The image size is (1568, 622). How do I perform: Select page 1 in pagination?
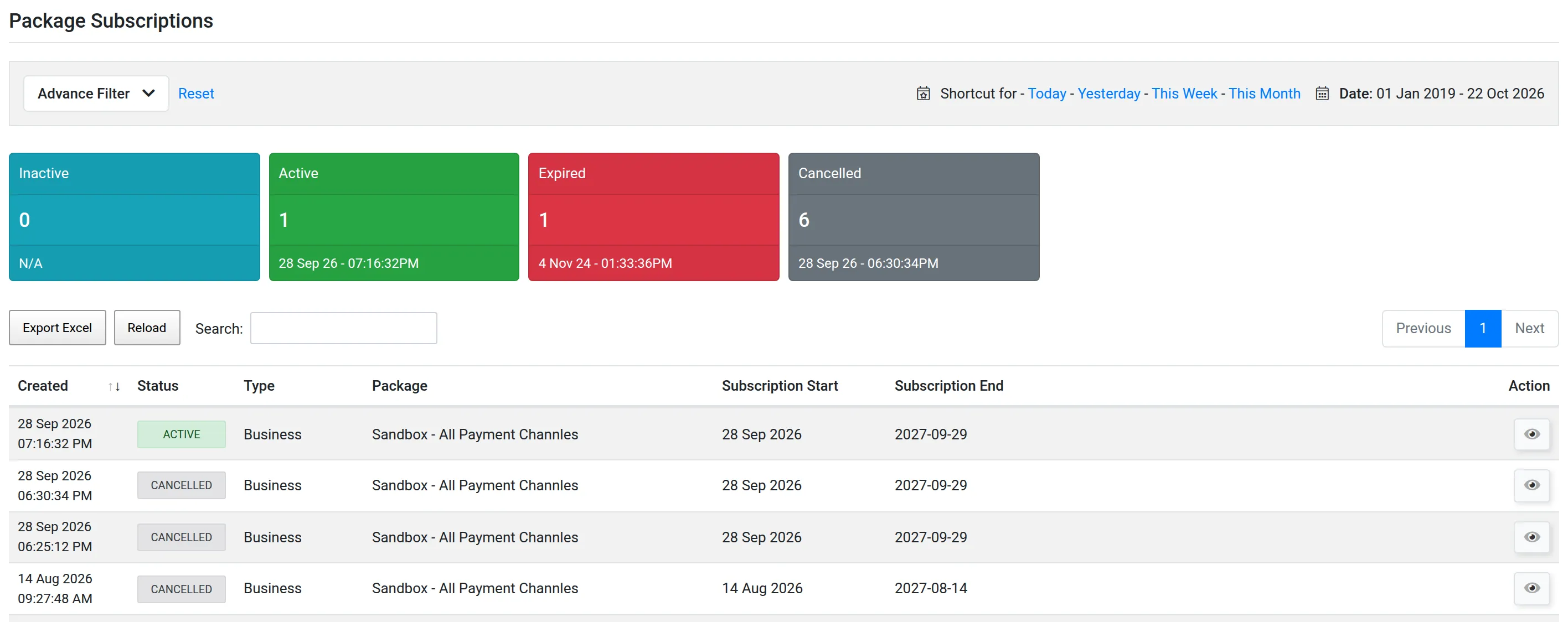[1483, 328]
